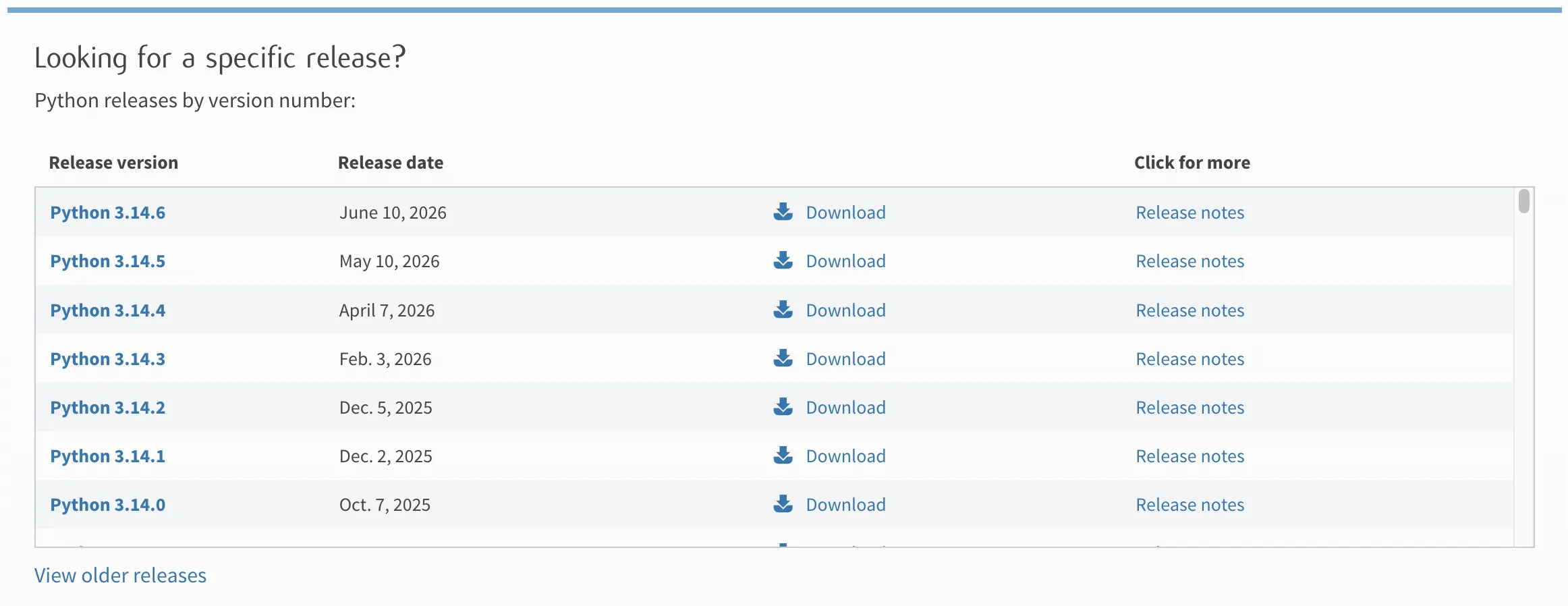Select the Release date column header
The image size is (1568, 606).
[x=391, y=163]
